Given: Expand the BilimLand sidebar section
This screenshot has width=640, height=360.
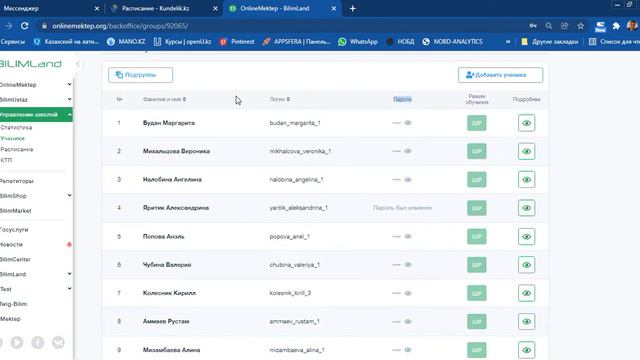Looking at the screenshot, I should pos(69,274).
